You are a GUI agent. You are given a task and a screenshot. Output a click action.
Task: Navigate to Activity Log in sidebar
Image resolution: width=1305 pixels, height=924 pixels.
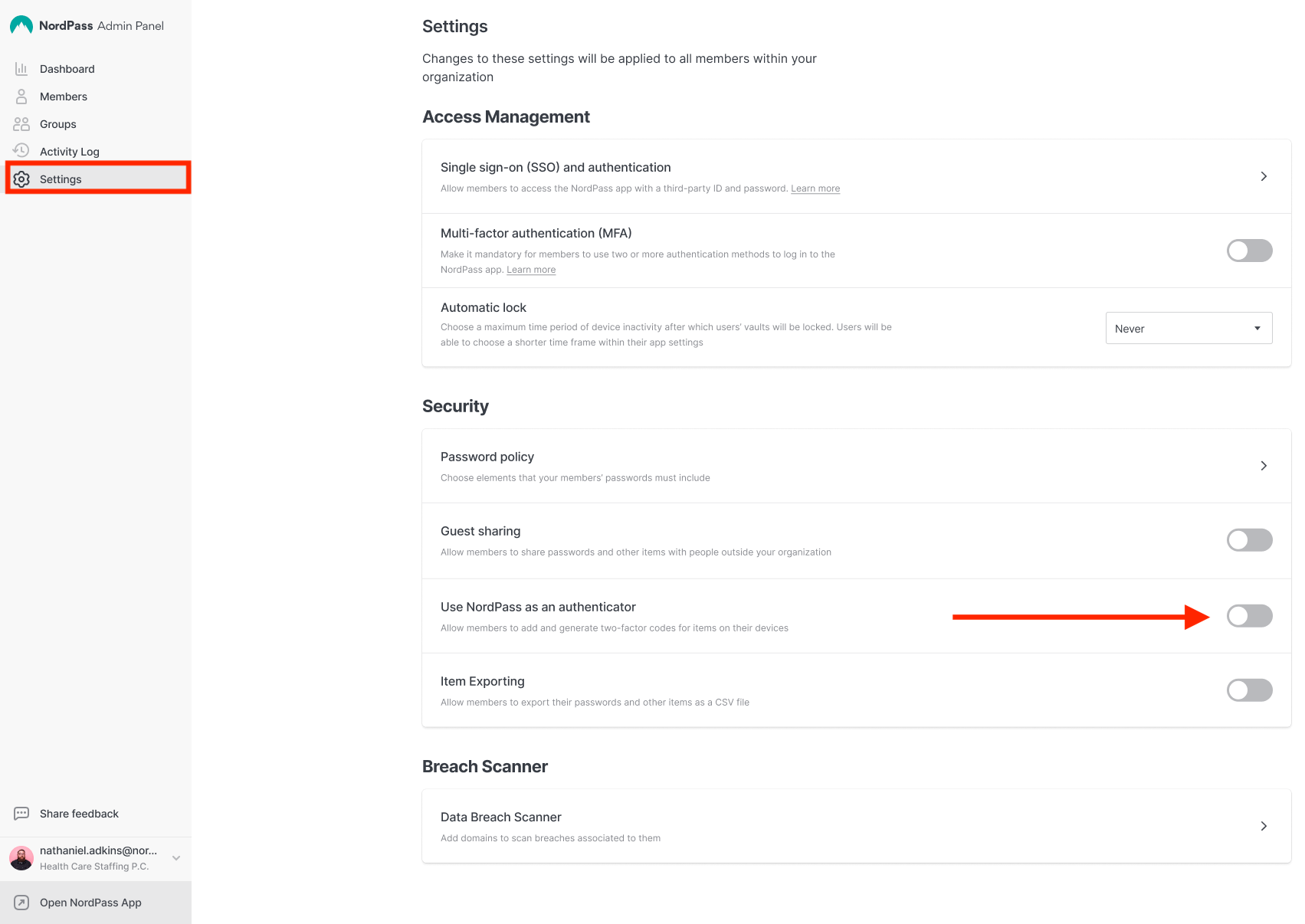tap(70, 150)
